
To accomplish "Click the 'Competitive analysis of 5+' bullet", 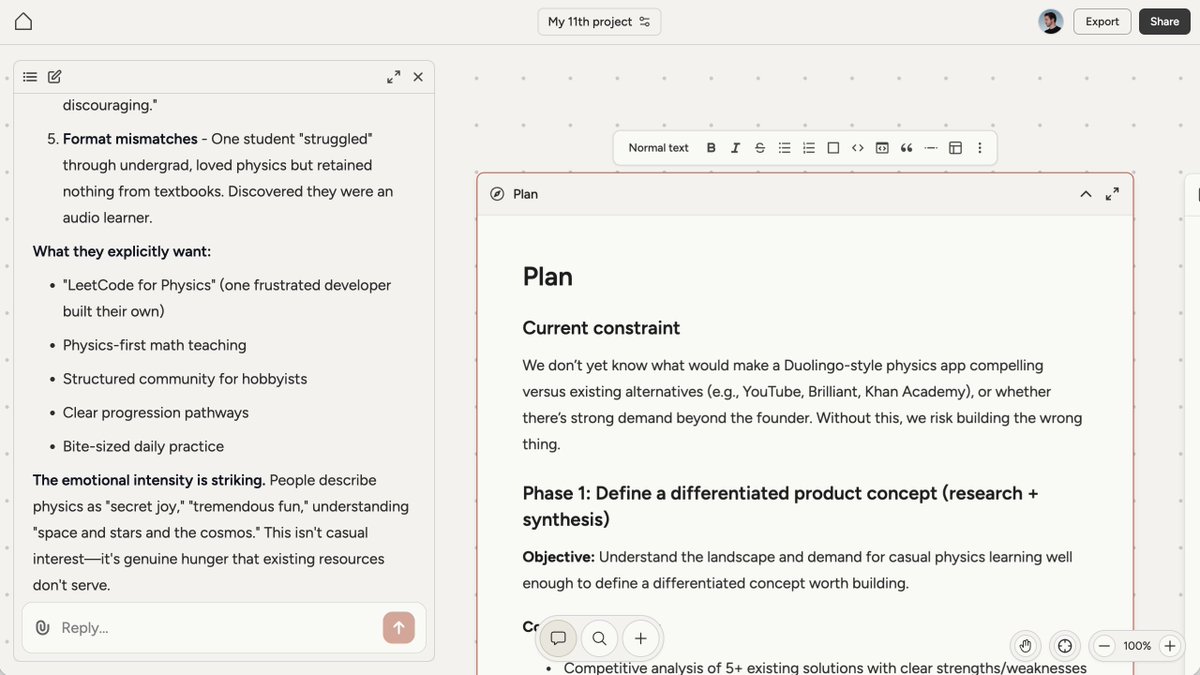I will click(825, 668).
